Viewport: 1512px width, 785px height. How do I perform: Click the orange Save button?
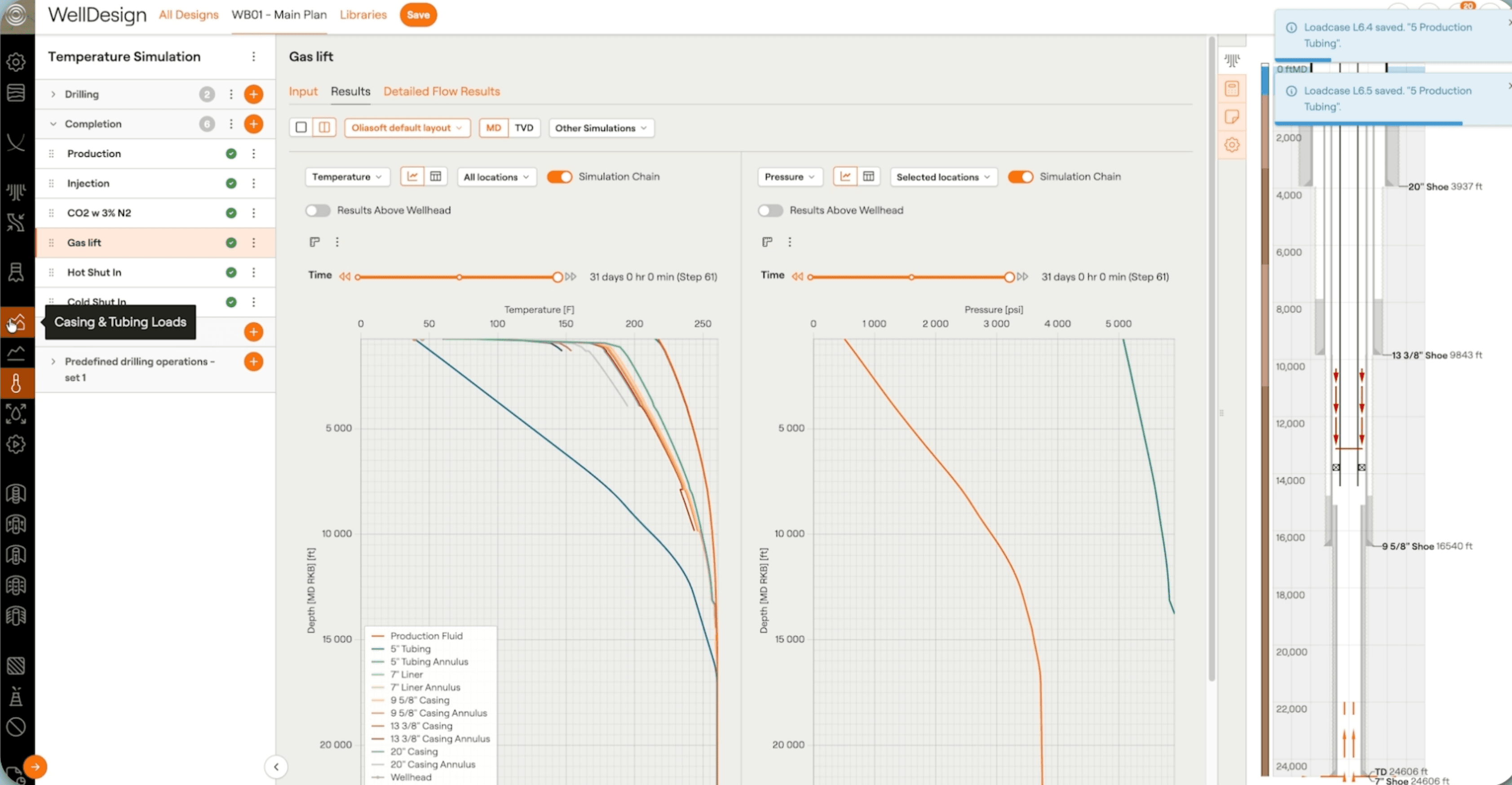point(418,15)
